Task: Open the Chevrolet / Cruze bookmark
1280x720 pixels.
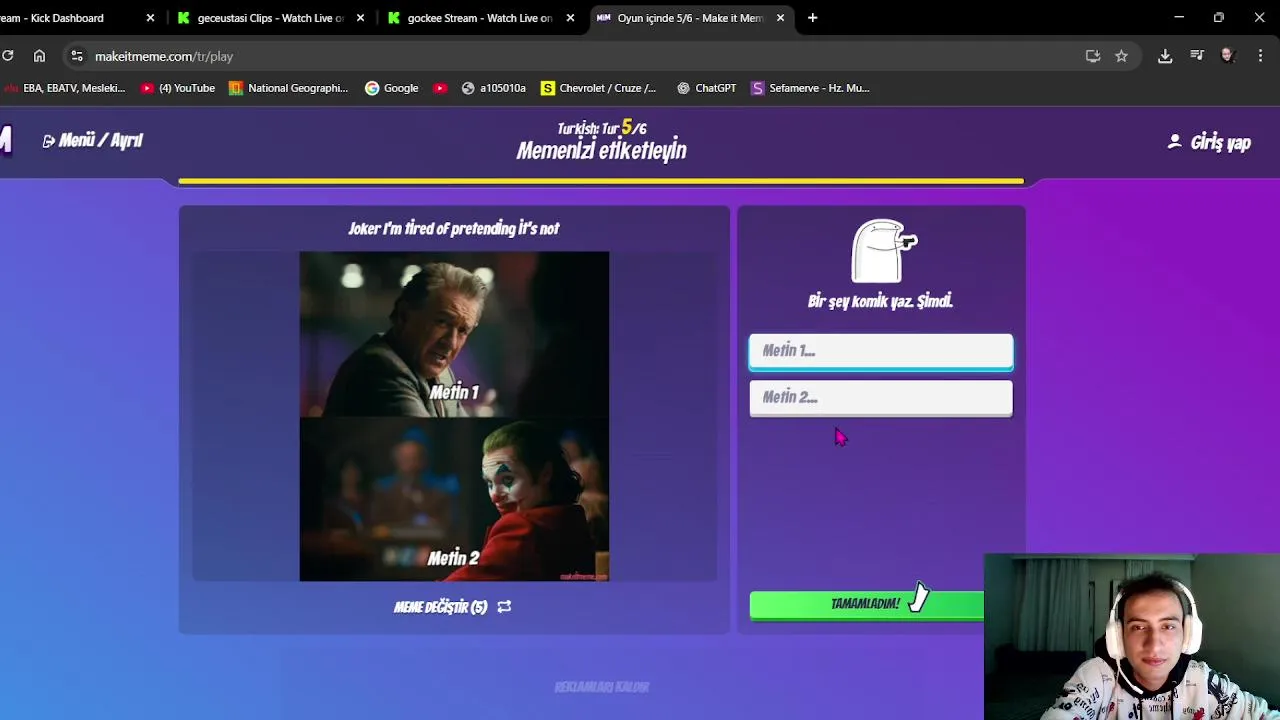Action: 599,88
